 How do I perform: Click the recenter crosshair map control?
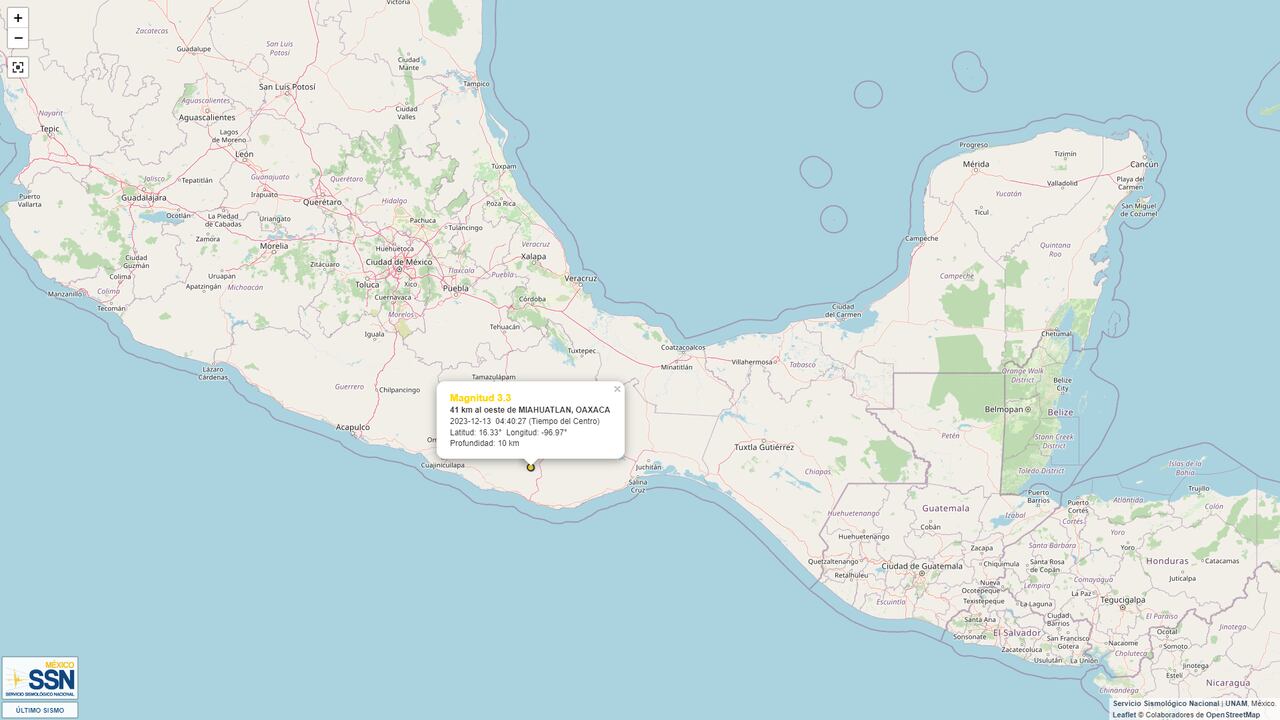18,67
